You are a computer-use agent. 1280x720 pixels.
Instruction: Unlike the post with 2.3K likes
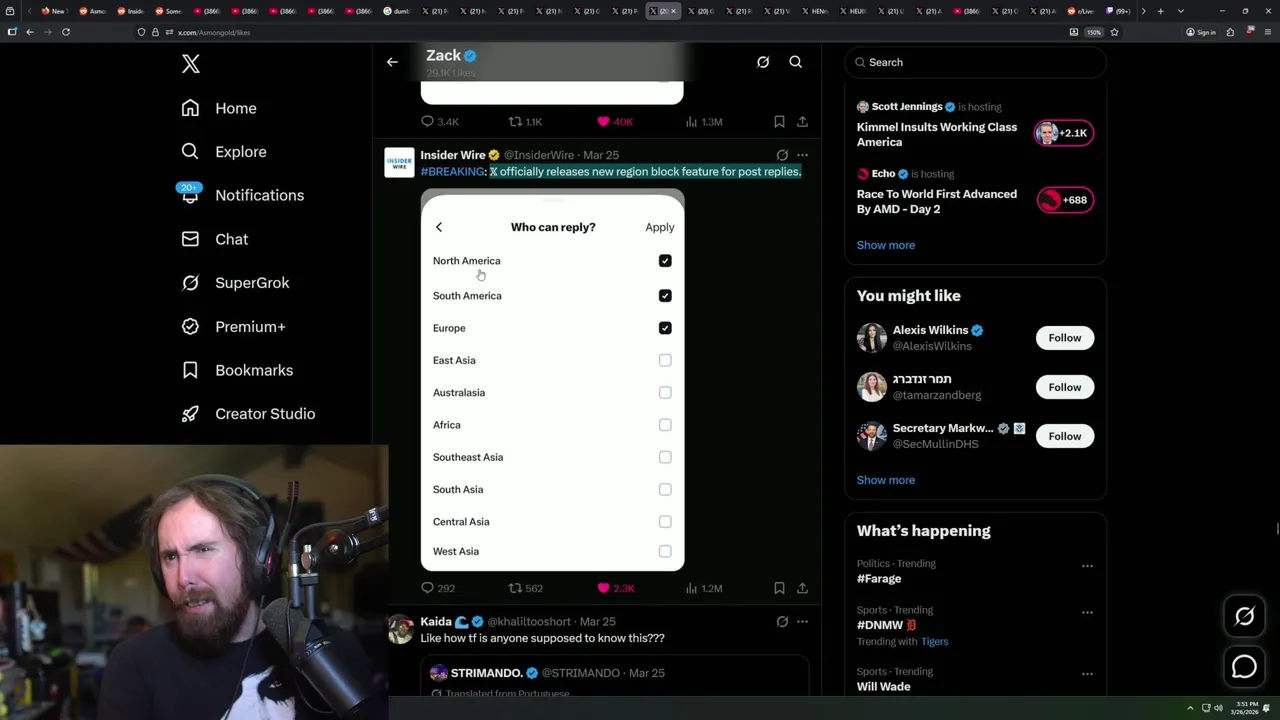(614, 588)
